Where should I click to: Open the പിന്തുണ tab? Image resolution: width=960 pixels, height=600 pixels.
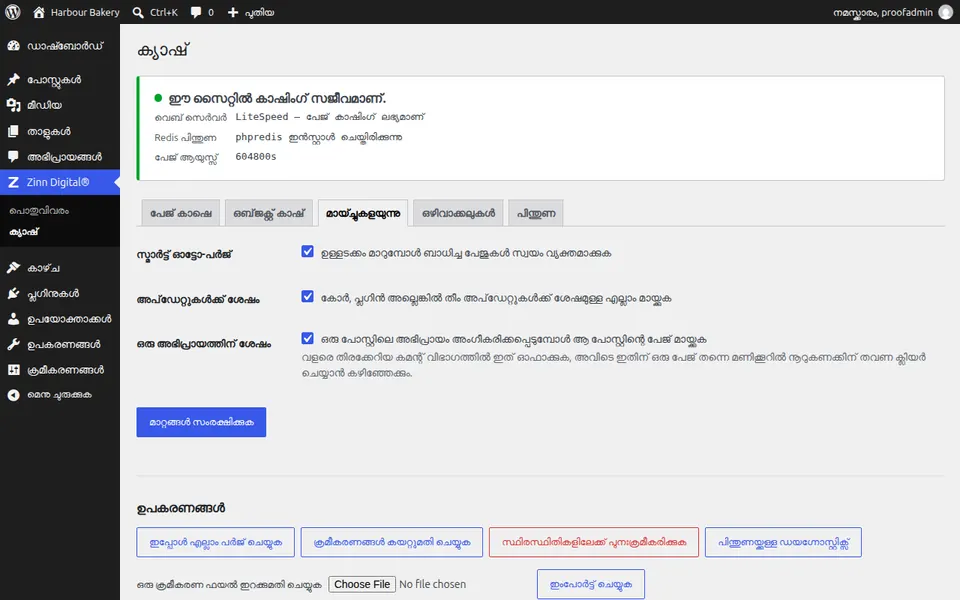pyautogui.click(x=536, y=213)
